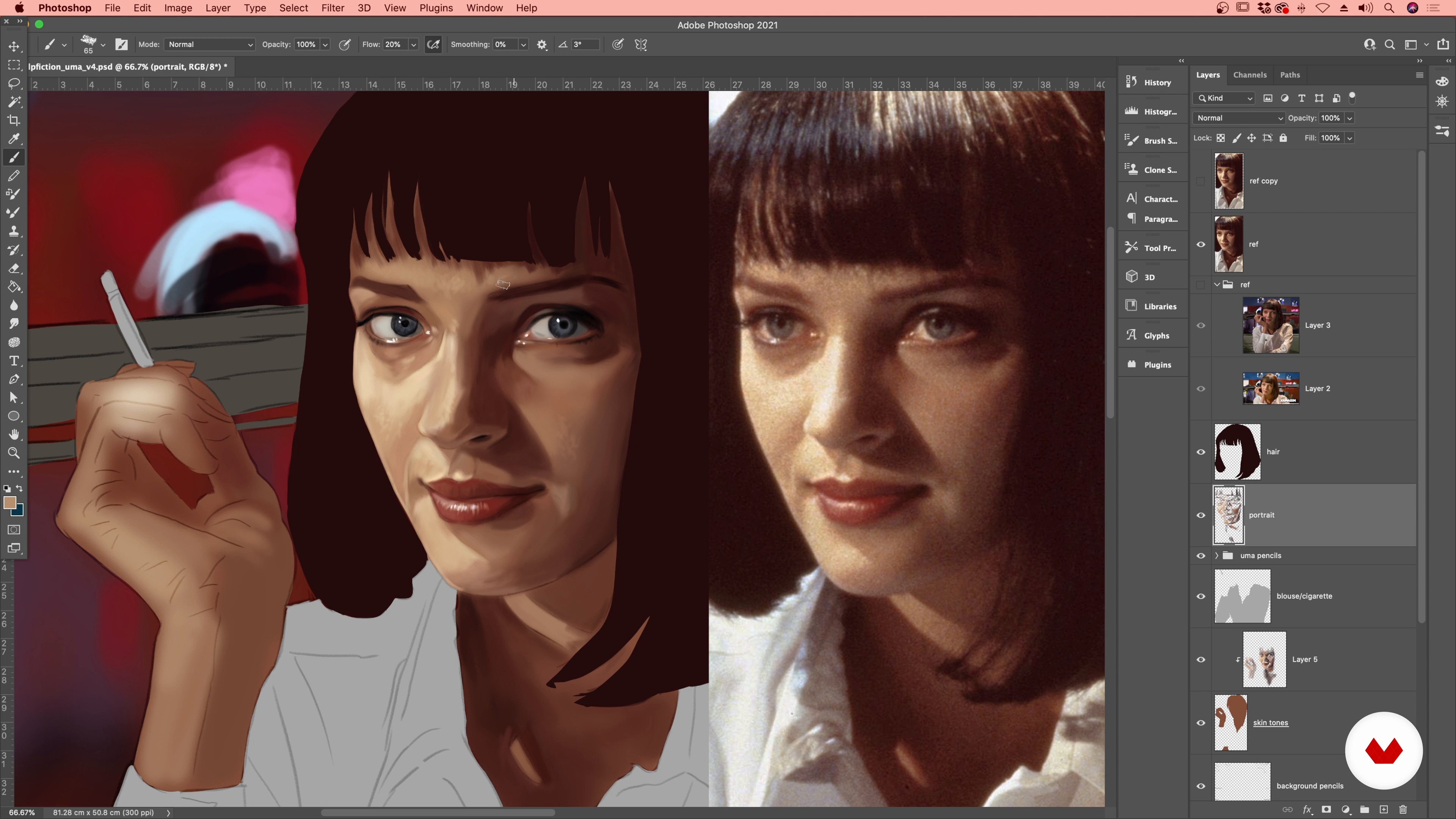Open brush Opacity dropdown arrow
The height and width of the screenshot is (819, 1456).
[325, 45]
